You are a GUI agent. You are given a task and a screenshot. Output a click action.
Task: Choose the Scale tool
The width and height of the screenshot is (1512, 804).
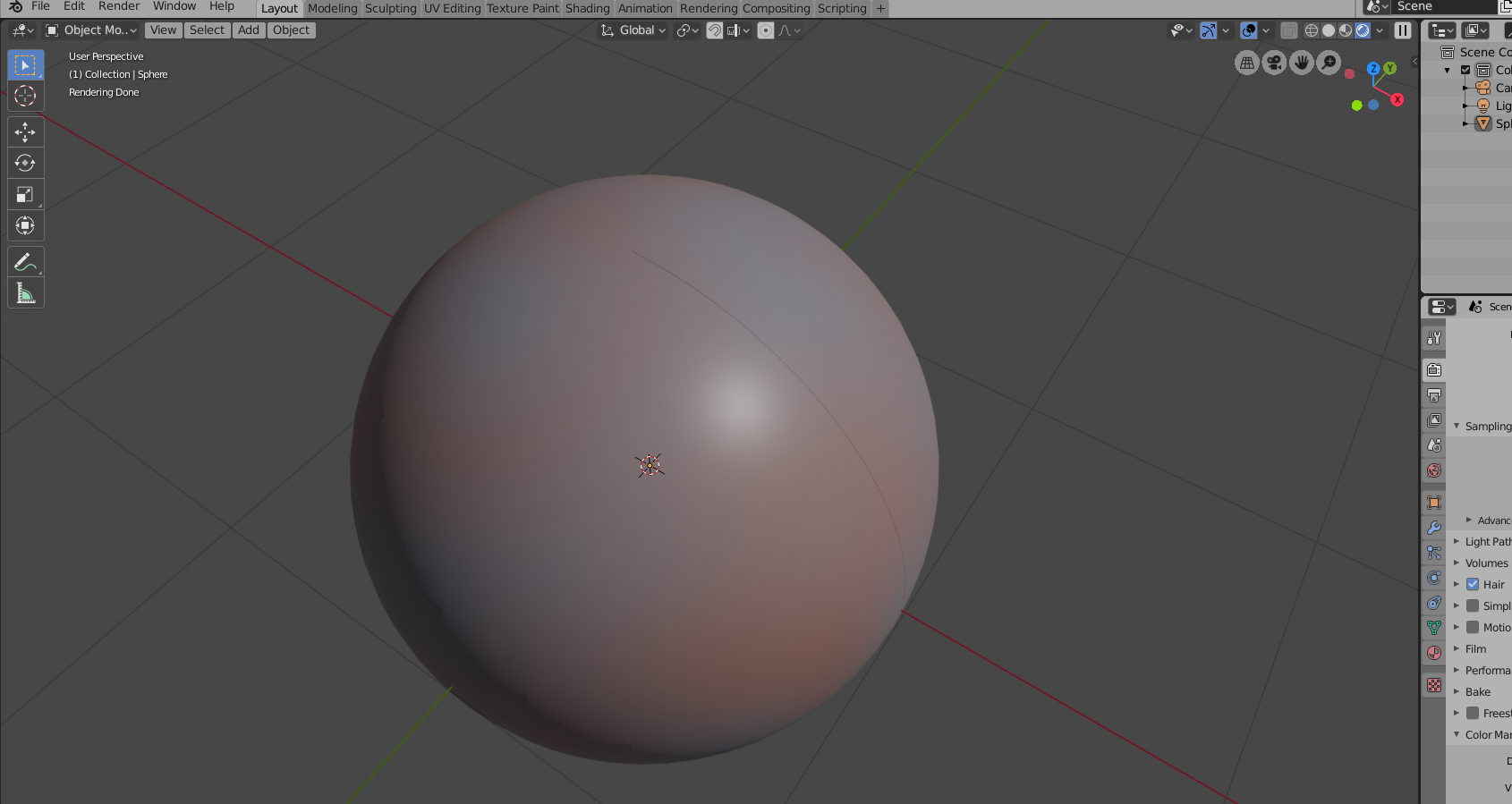click(25, 195)
